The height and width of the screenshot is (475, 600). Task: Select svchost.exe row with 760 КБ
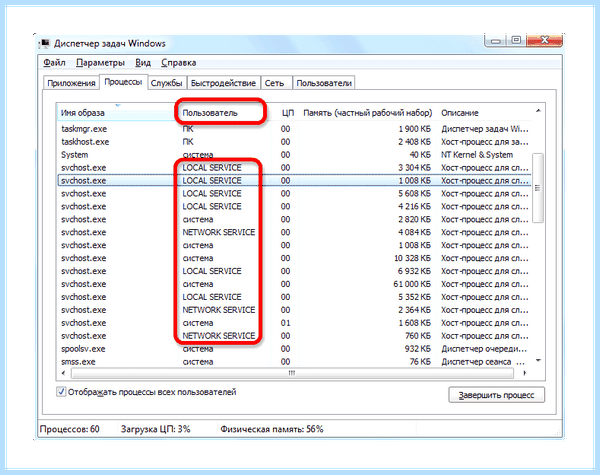coord(295,336)
